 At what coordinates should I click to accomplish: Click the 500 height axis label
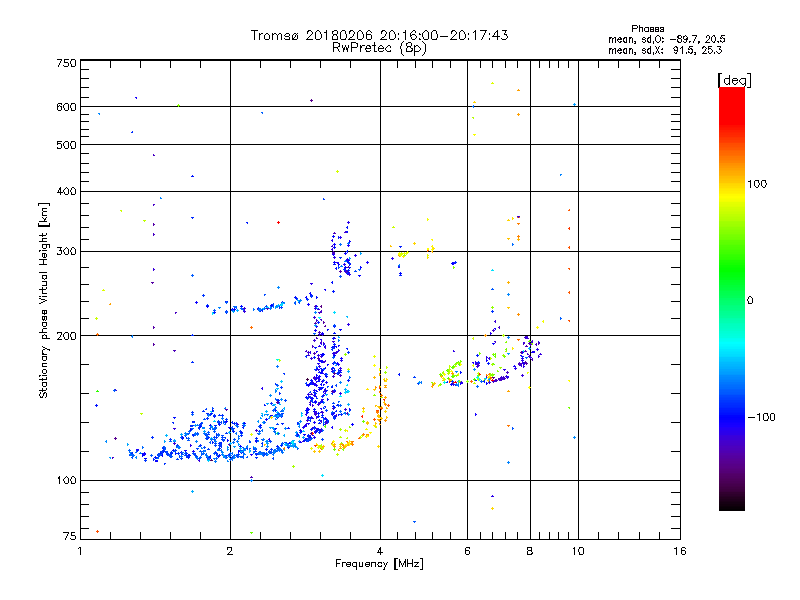(x=66, y=145)
